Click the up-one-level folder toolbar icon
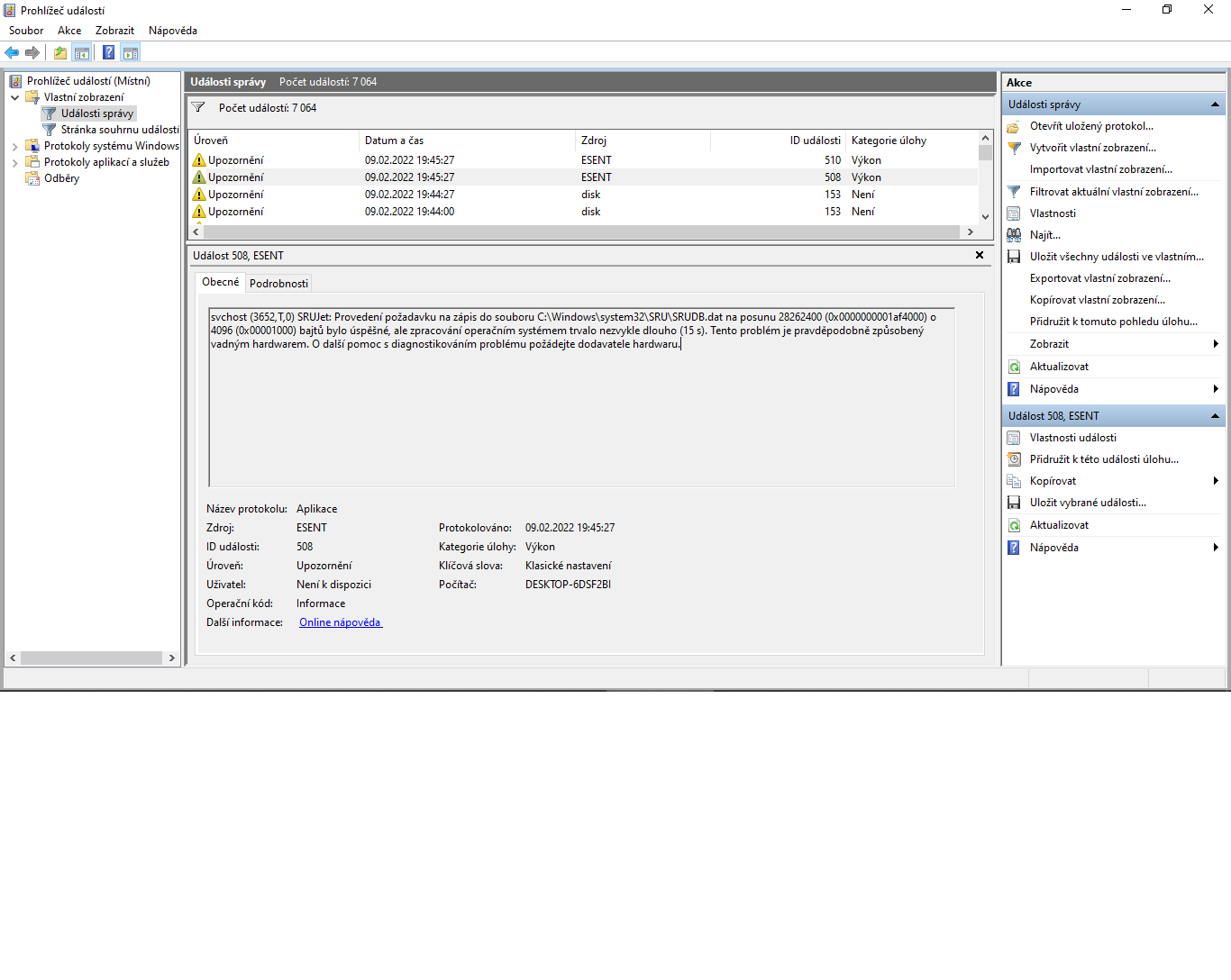Screen dimensions: 1231x980 pyautogui.click(x=60, y=52)
